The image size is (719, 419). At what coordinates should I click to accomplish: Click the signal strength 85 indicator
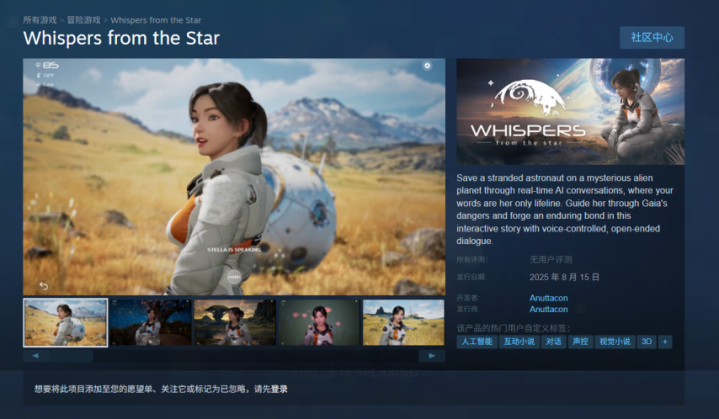click(x=47, y=65)
